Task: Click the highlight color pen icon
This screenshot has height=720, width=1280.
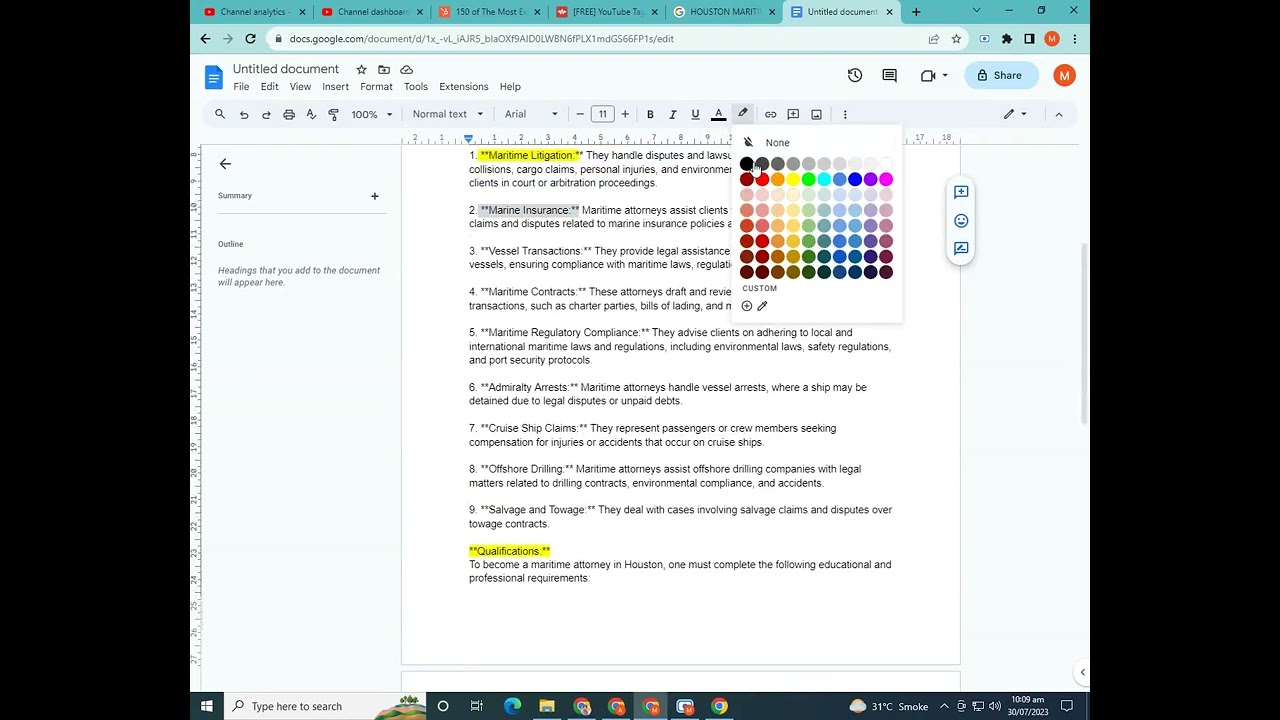Action: 743,114
